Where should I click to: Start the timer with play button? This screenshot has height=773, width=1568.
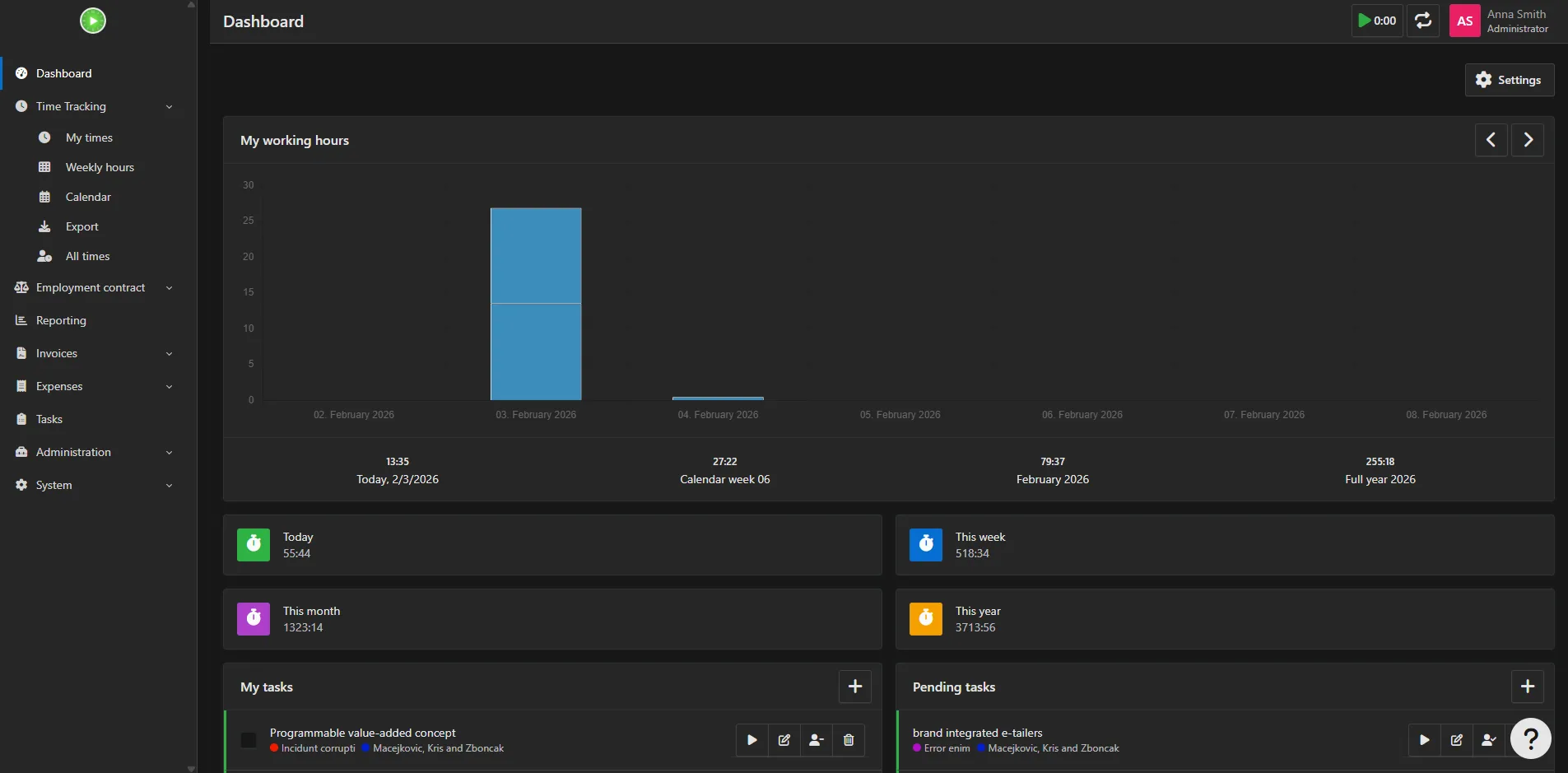pos(1376,21)
